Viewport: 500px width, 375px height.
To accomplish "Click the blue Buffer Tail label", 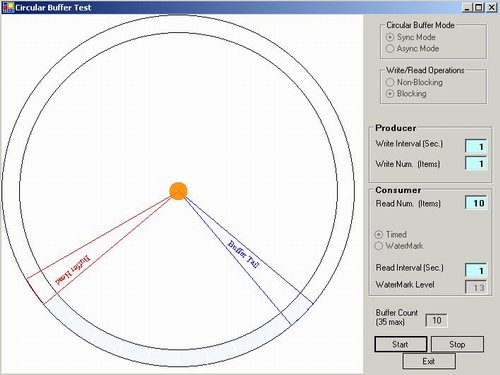I will tap(243, 255).
